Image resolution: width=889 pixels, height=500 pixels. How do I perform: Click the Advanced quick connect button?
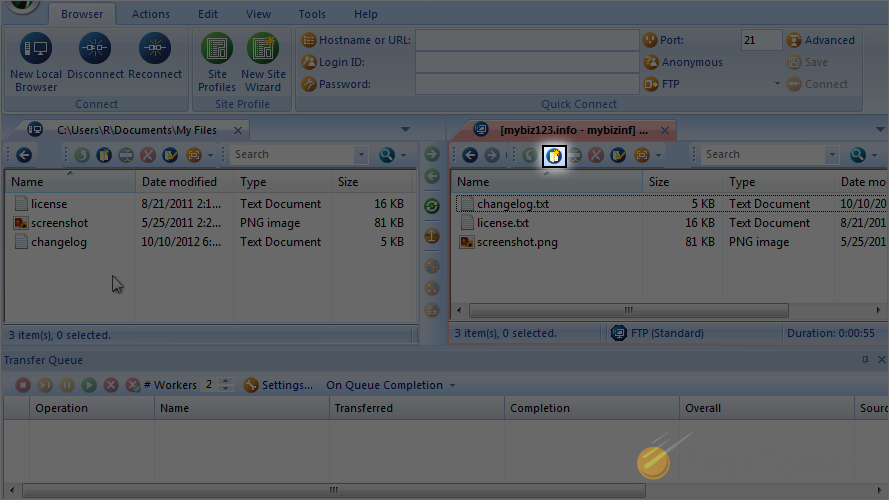[x=821, y=40]
